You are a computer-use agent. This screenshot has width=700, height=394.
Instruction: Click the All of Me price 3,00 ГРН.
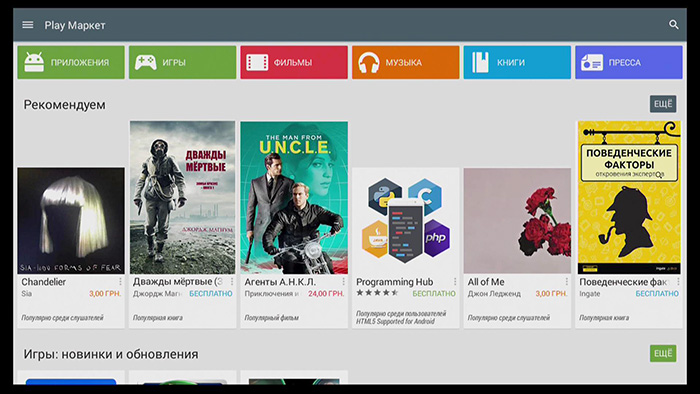551,294
